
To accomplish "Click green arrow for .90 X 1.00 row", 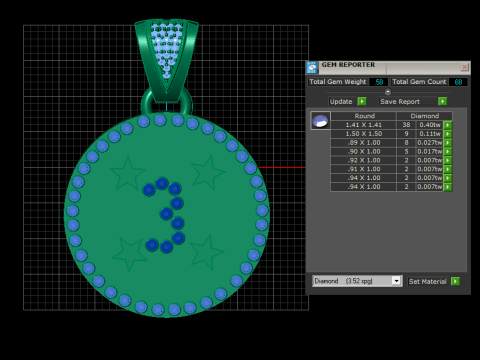I will pos(448,151).
